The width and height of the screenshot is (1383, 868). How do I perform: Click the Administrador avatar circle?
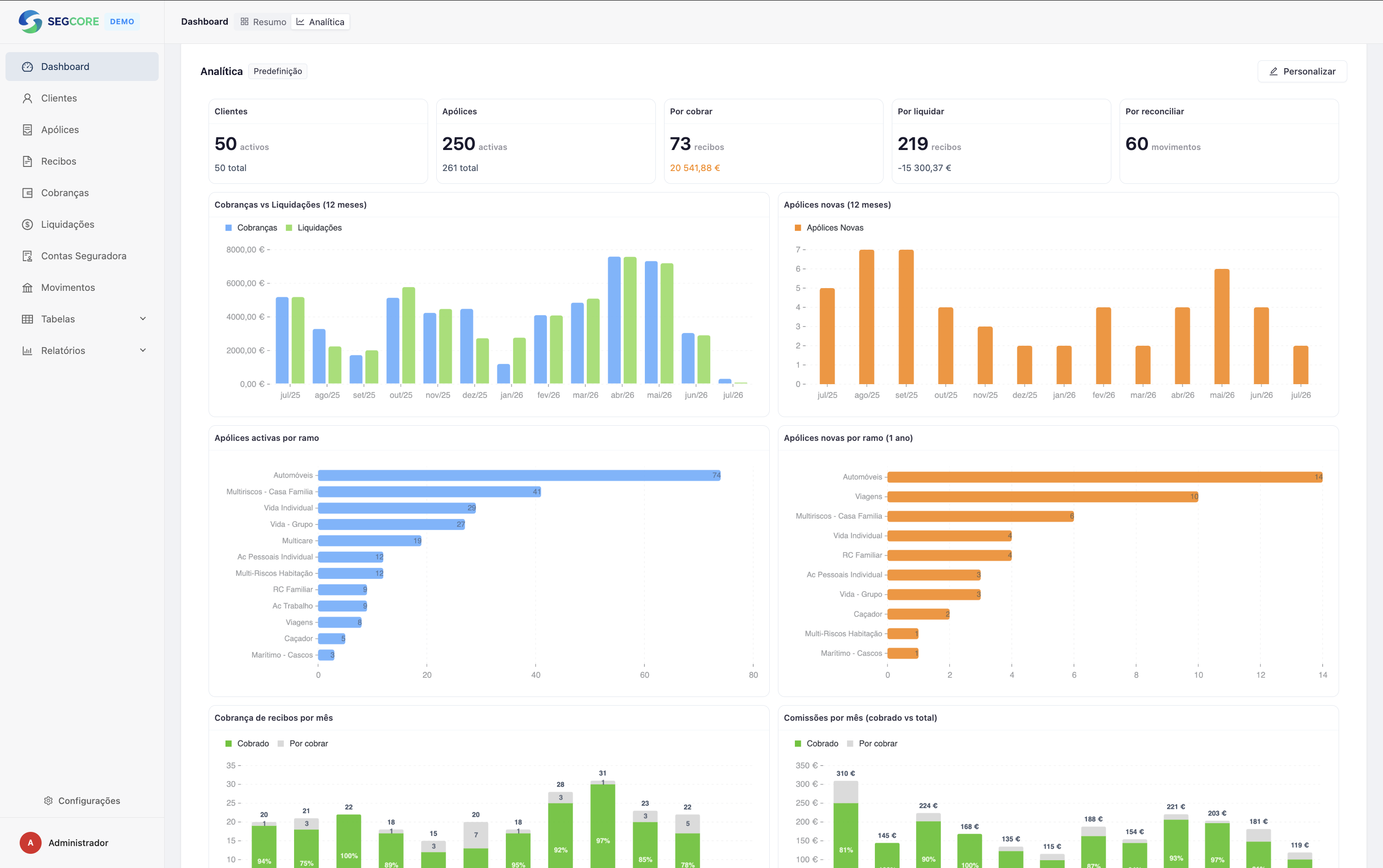(x=31, y=843)
